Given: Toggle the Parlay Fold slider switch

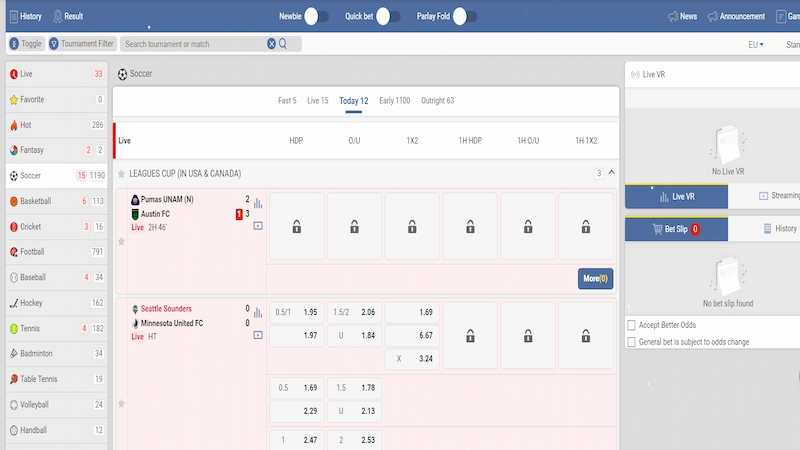Looking at the screenshot, I should coord(465,16).
